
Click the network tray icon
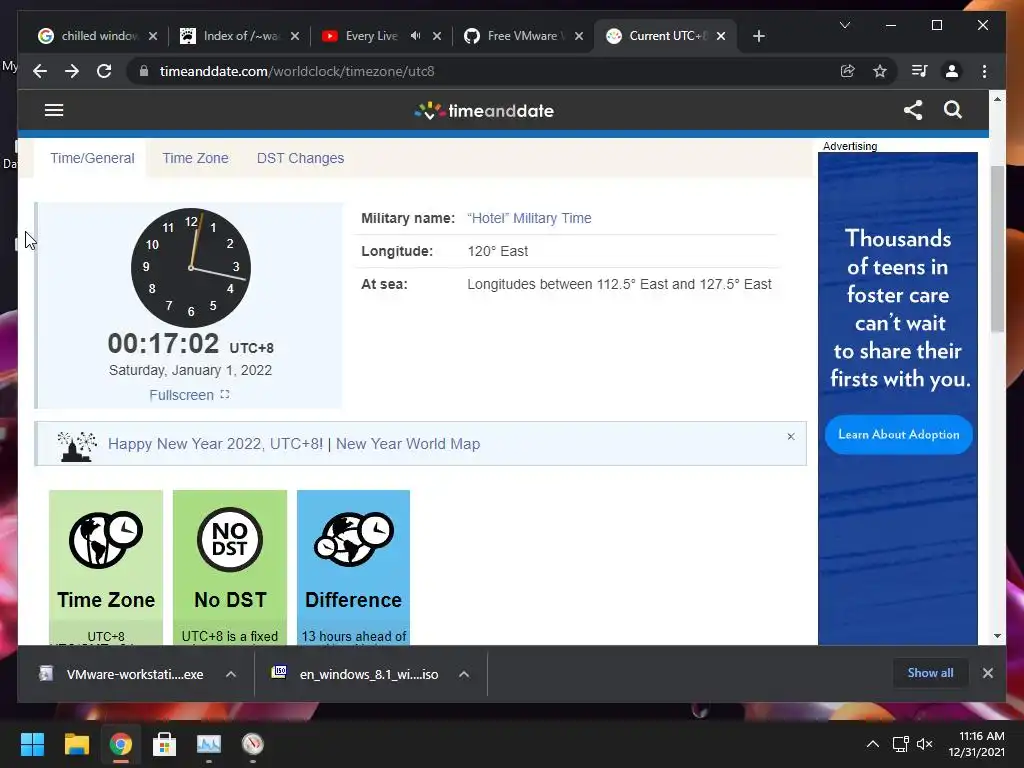click(901, 744)
